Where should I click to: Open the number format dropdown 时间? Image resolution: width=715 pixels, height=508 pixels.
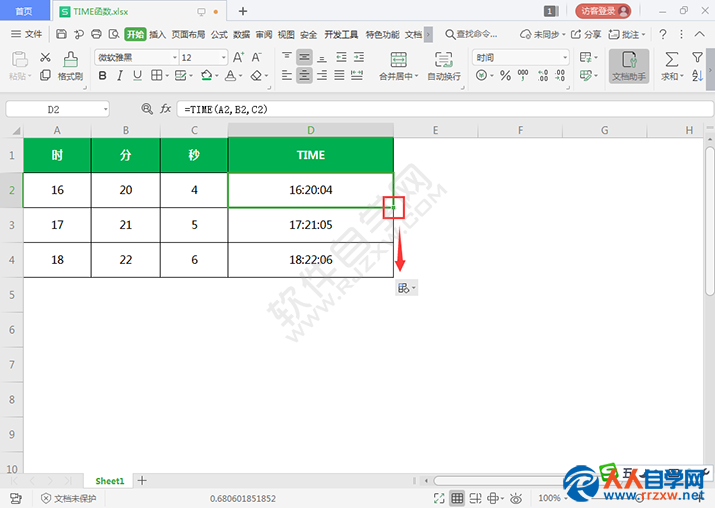coord(565,57)
